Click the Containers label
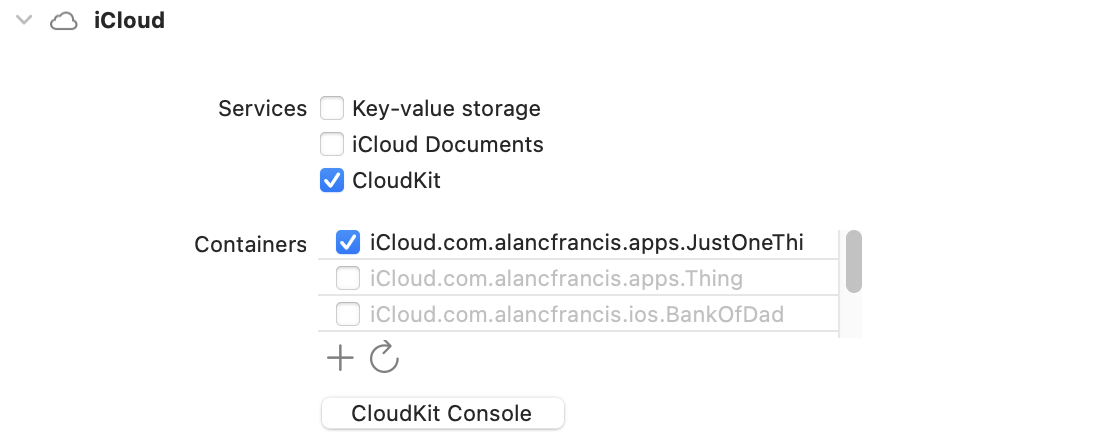 [x=251, y=244]
